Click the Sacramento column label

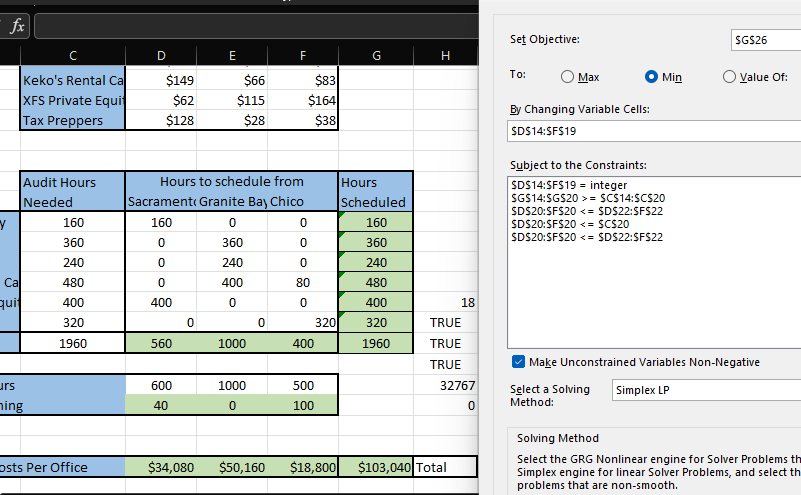161,202
